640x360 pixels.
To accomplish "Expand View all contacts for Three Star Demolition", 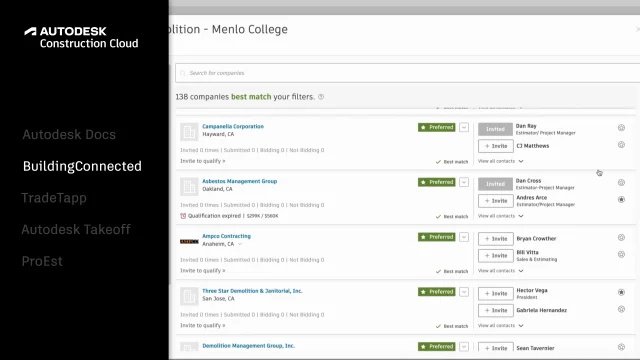I will click(x=500, y=326).
